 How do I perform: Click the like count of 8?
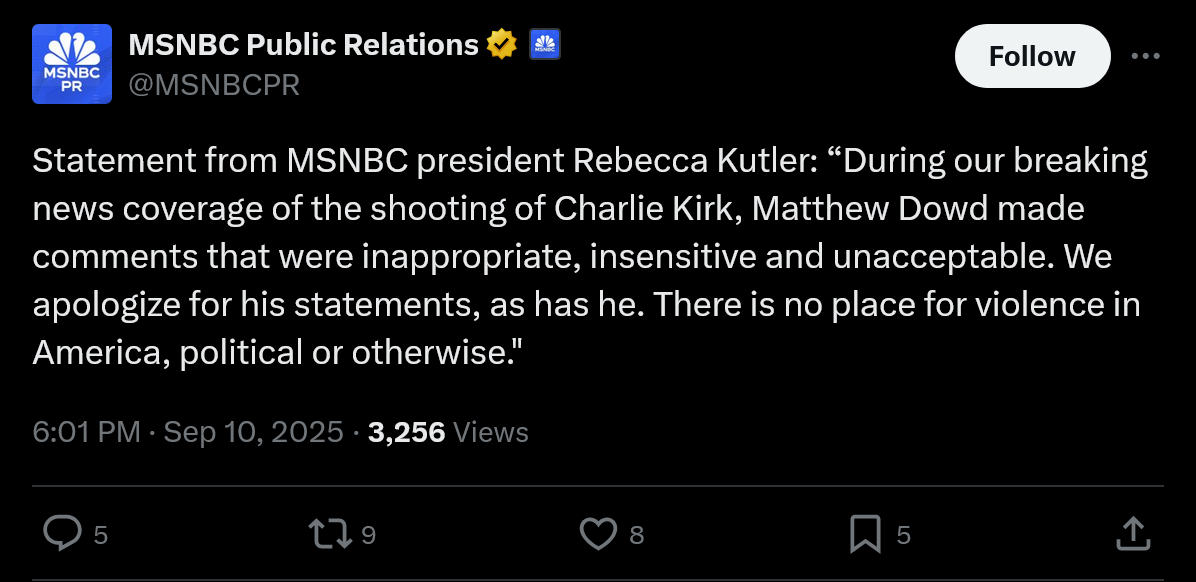(x=636, y=536)
